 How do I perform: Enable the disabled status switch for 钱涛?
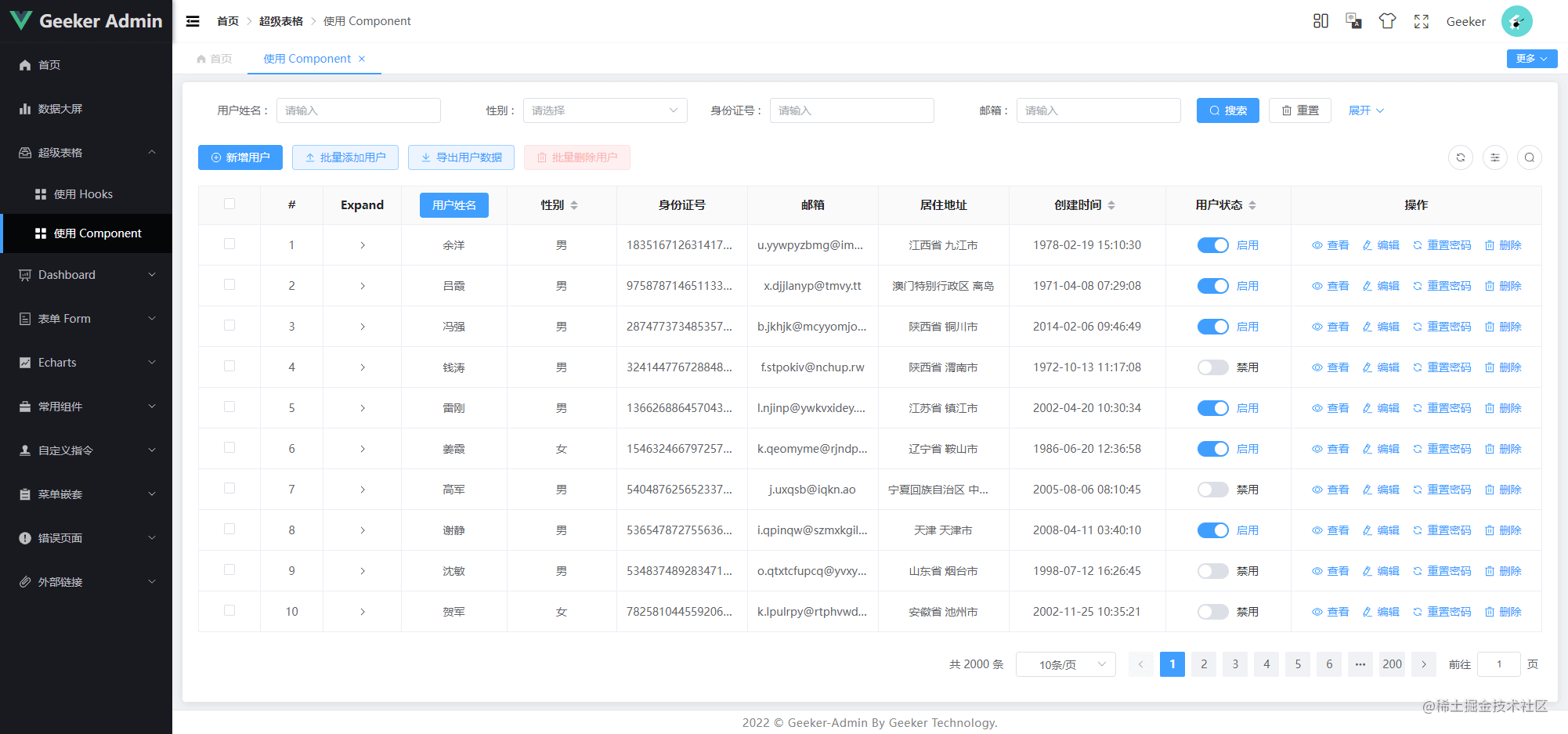pyautogui.click(x=1212, y=367)
